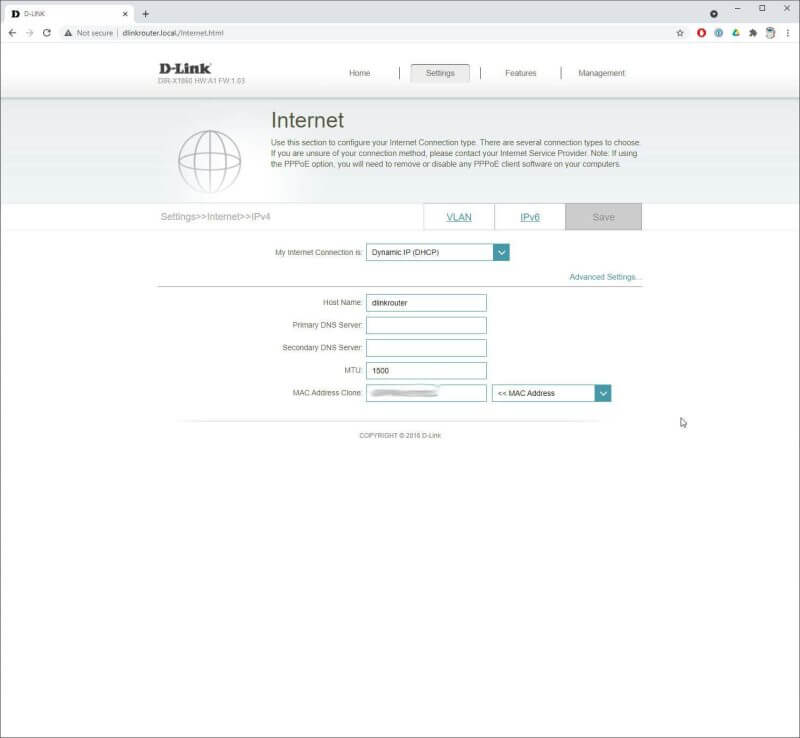Click the MTU input field
This screenshot has width=800, height=738.
click(x=427, y=371)
